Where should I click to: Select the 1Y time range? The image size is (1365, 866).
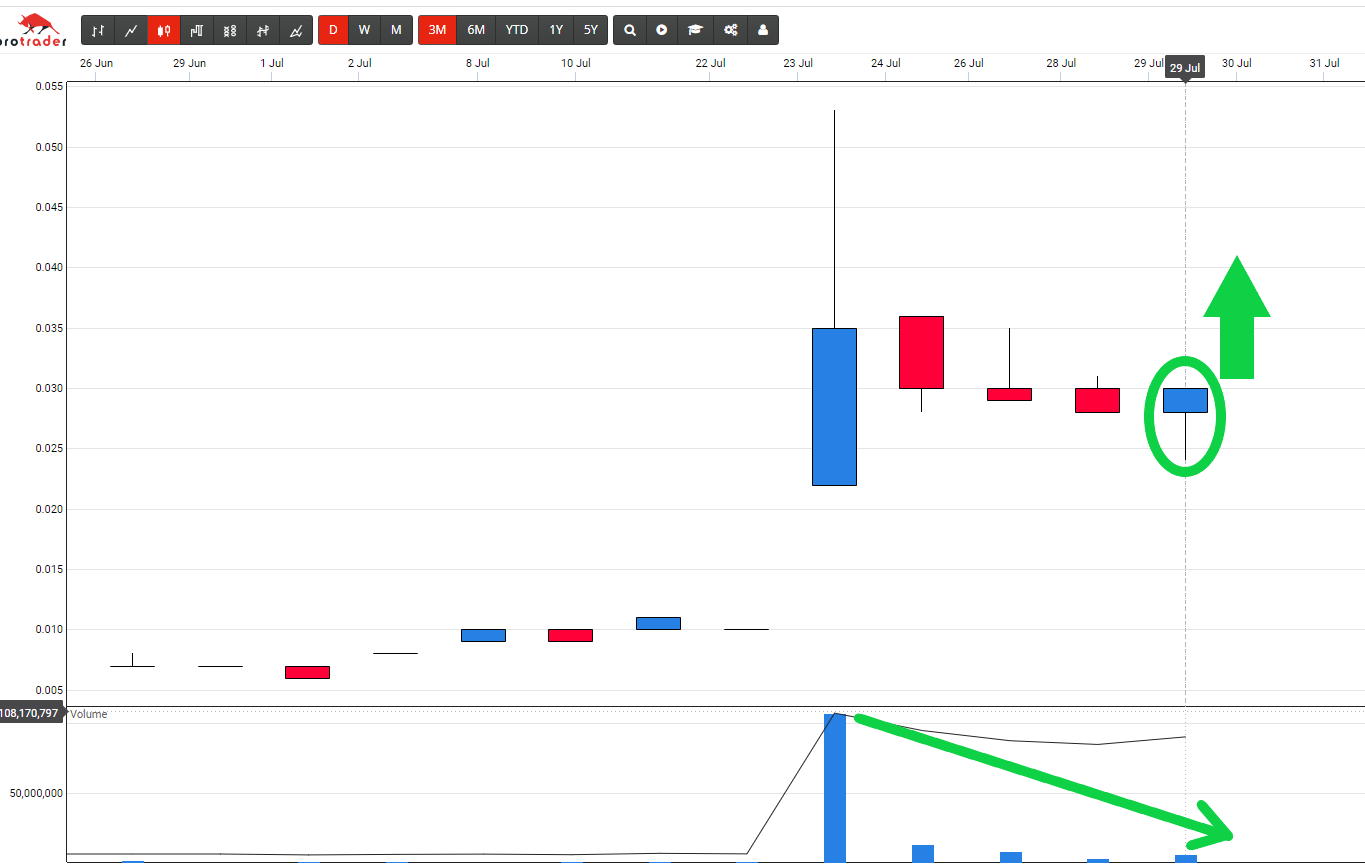tap(556, 30)
